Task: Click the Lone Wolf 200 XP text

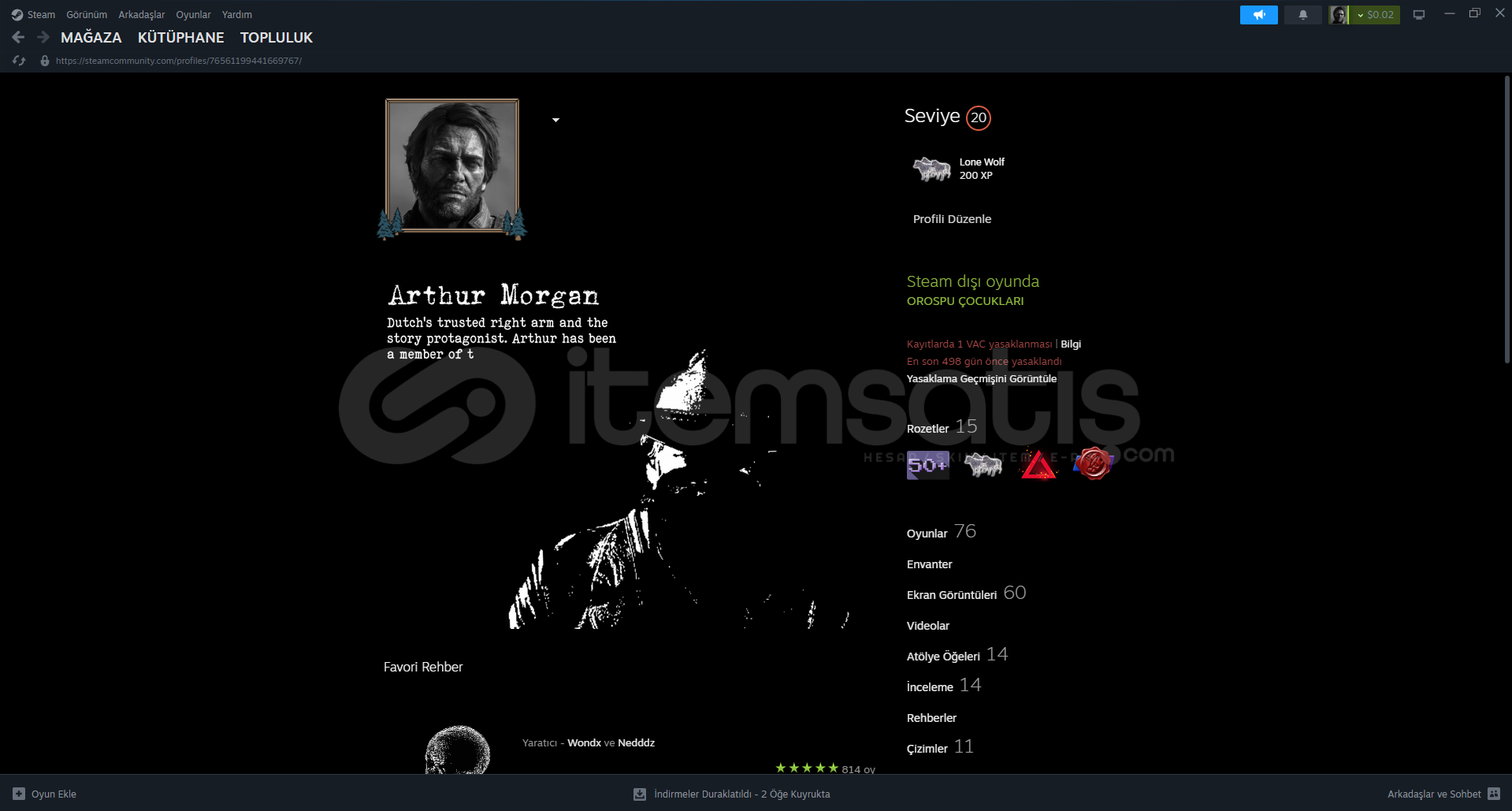Action: coord(982,169)
